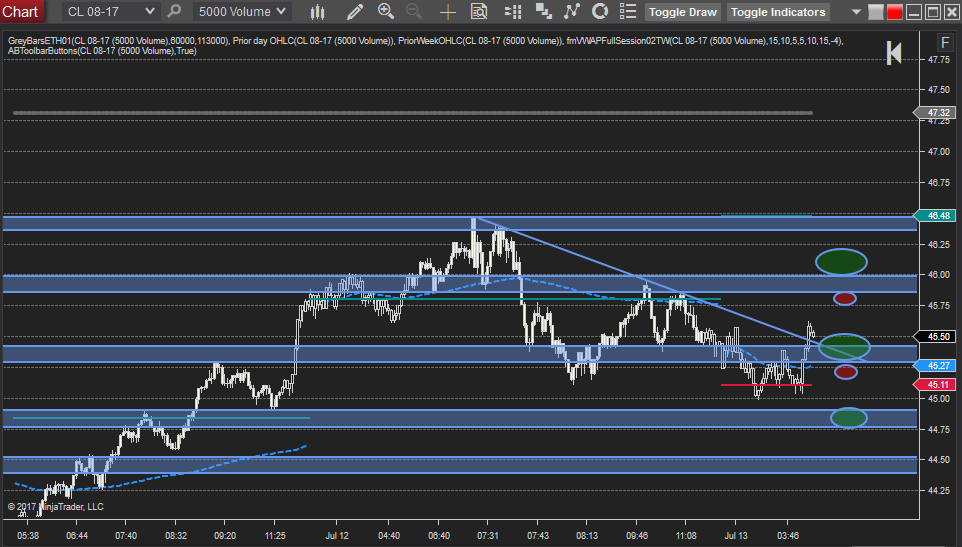962x547 pixels.
Task: Click the Jul 13 date label
Action: (736, 535)
